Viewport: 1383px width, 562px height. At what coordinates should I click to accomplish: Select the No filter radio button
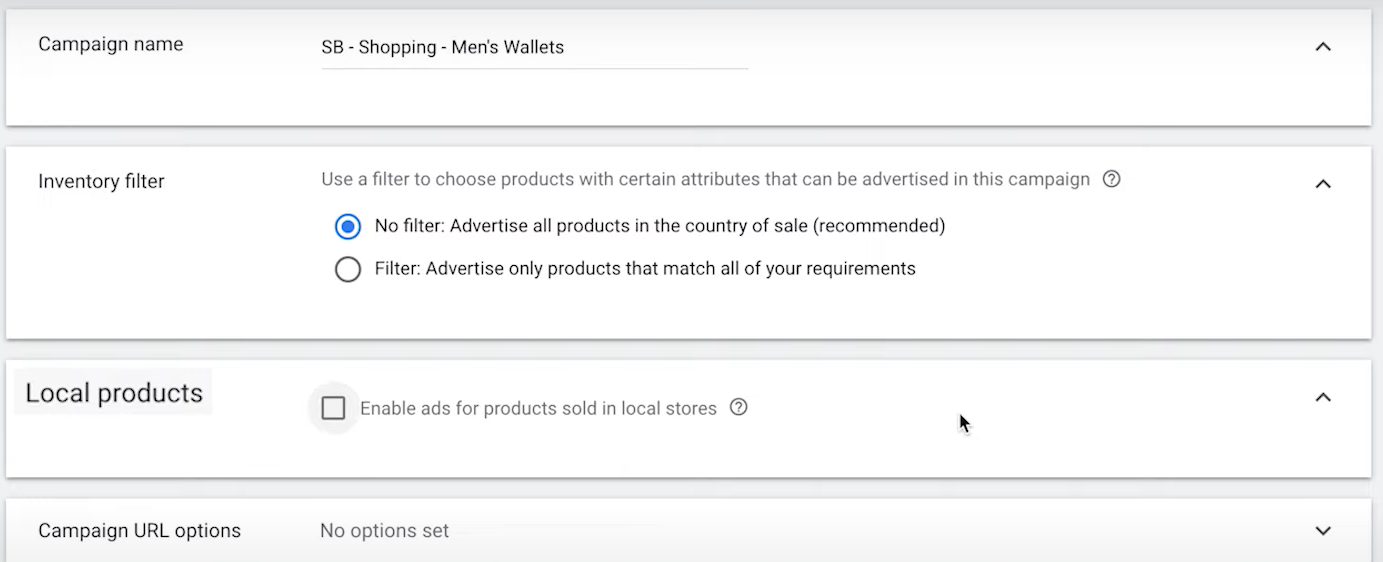point(348,227)
